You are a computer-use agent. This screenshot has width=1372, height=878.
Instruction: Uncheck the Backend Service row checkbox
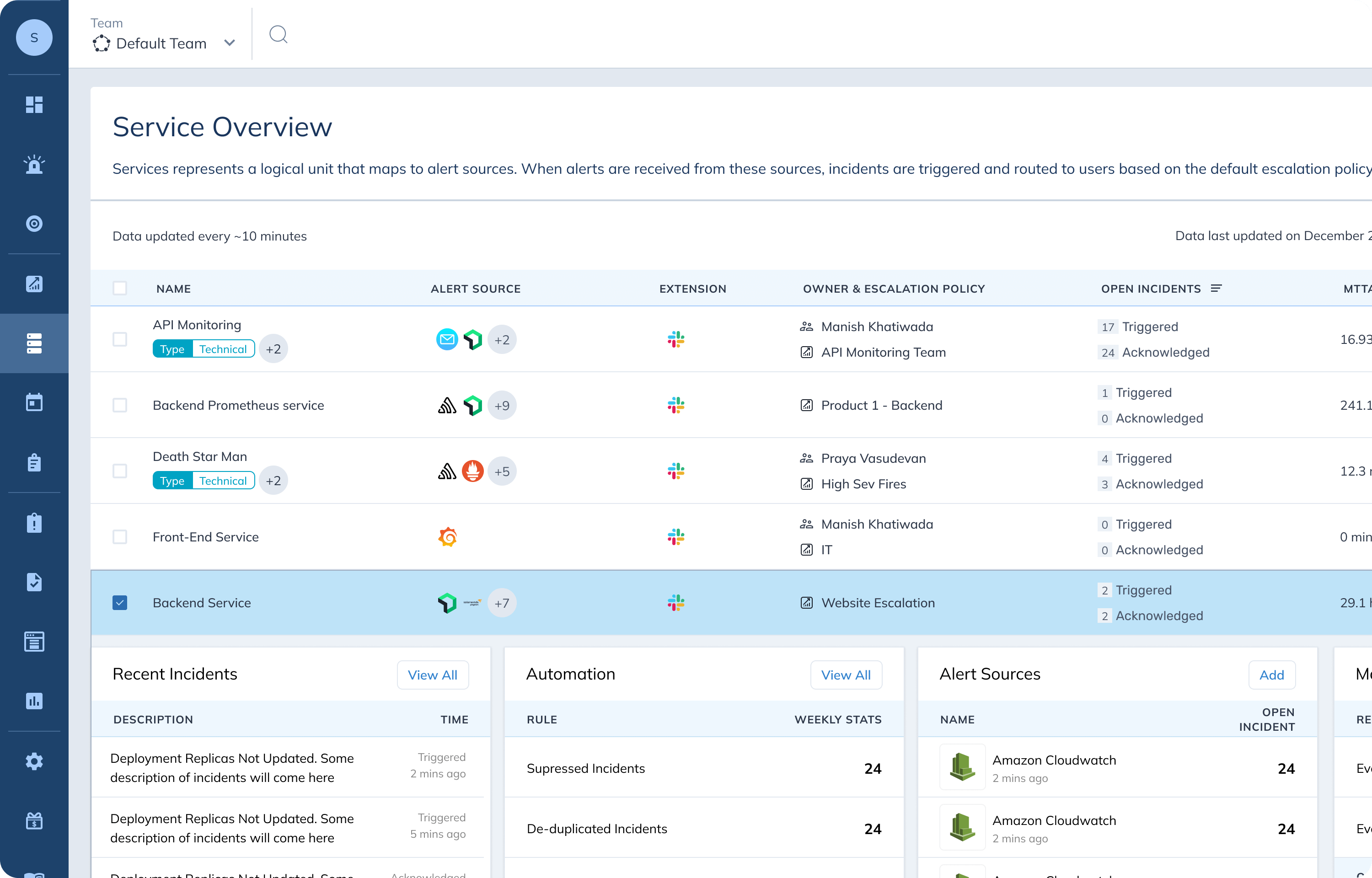[x=120, y=603]
